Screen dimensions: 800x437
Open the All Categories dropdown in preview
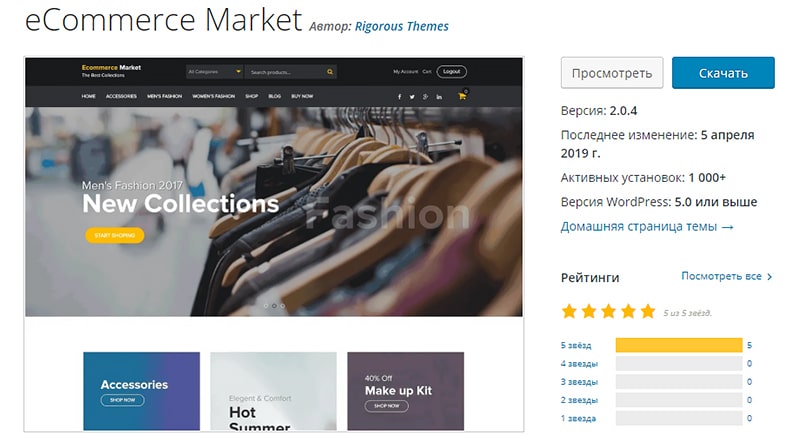(214, 72)
